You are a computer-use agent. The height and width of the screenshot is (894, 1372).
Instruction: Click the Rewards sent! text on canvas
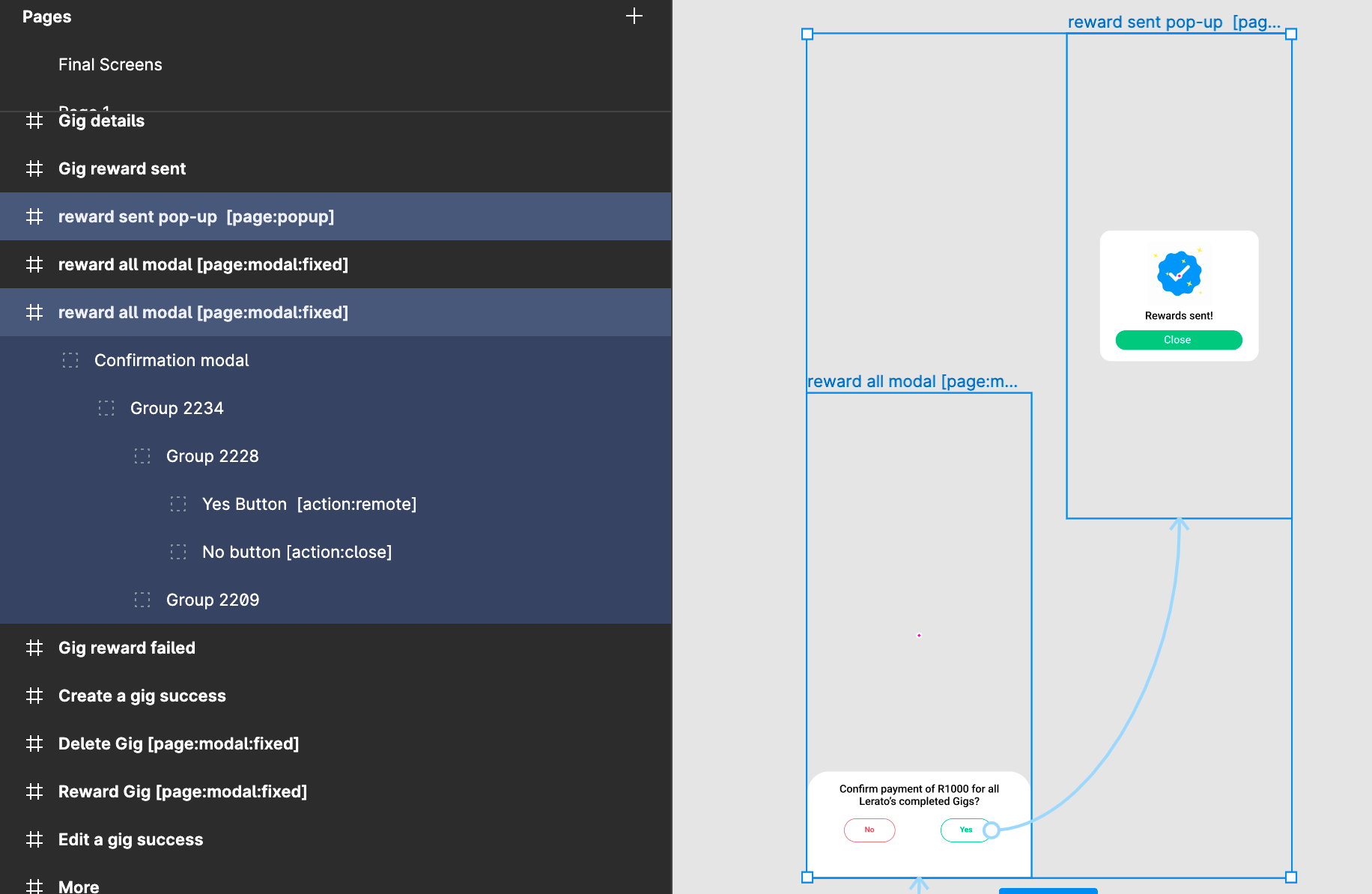coord(1179,316)
